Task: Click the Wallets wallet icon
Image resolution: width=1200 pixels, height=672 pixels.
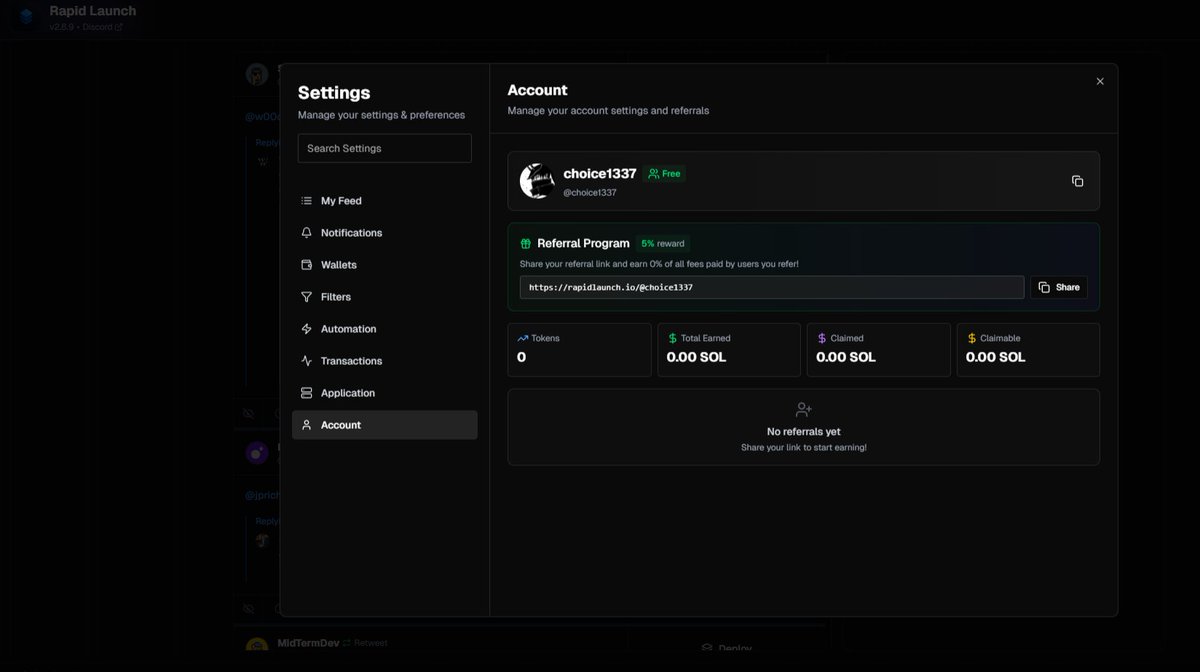Action: (x=306, y=265)
